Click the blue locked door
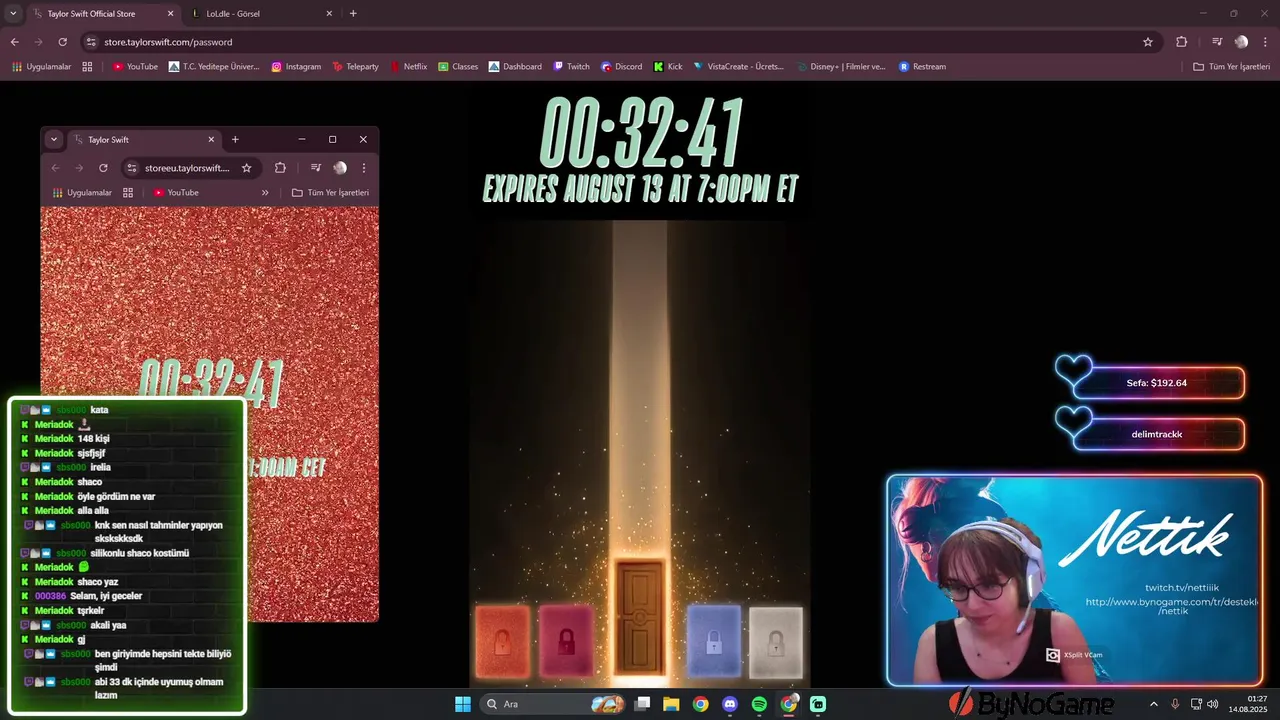This screenshot has height=720, width=1280. (x=714, y=640)
